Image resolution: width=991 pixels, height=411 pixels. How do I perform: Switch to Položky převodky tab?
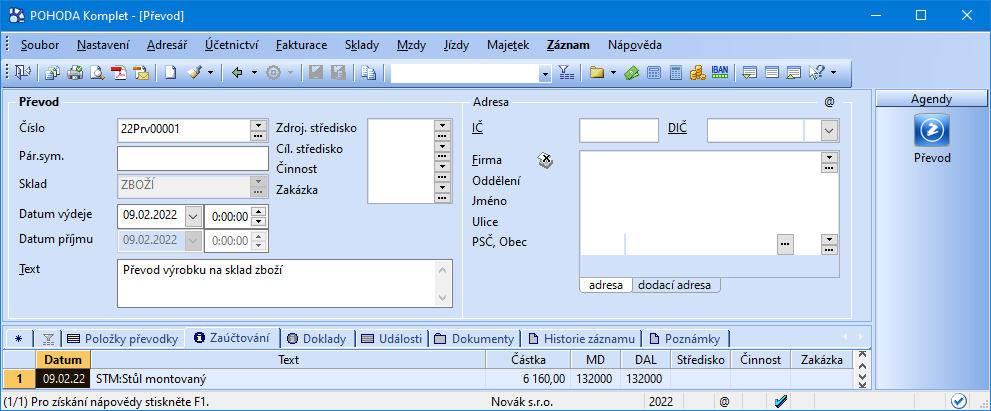(125, 339)
